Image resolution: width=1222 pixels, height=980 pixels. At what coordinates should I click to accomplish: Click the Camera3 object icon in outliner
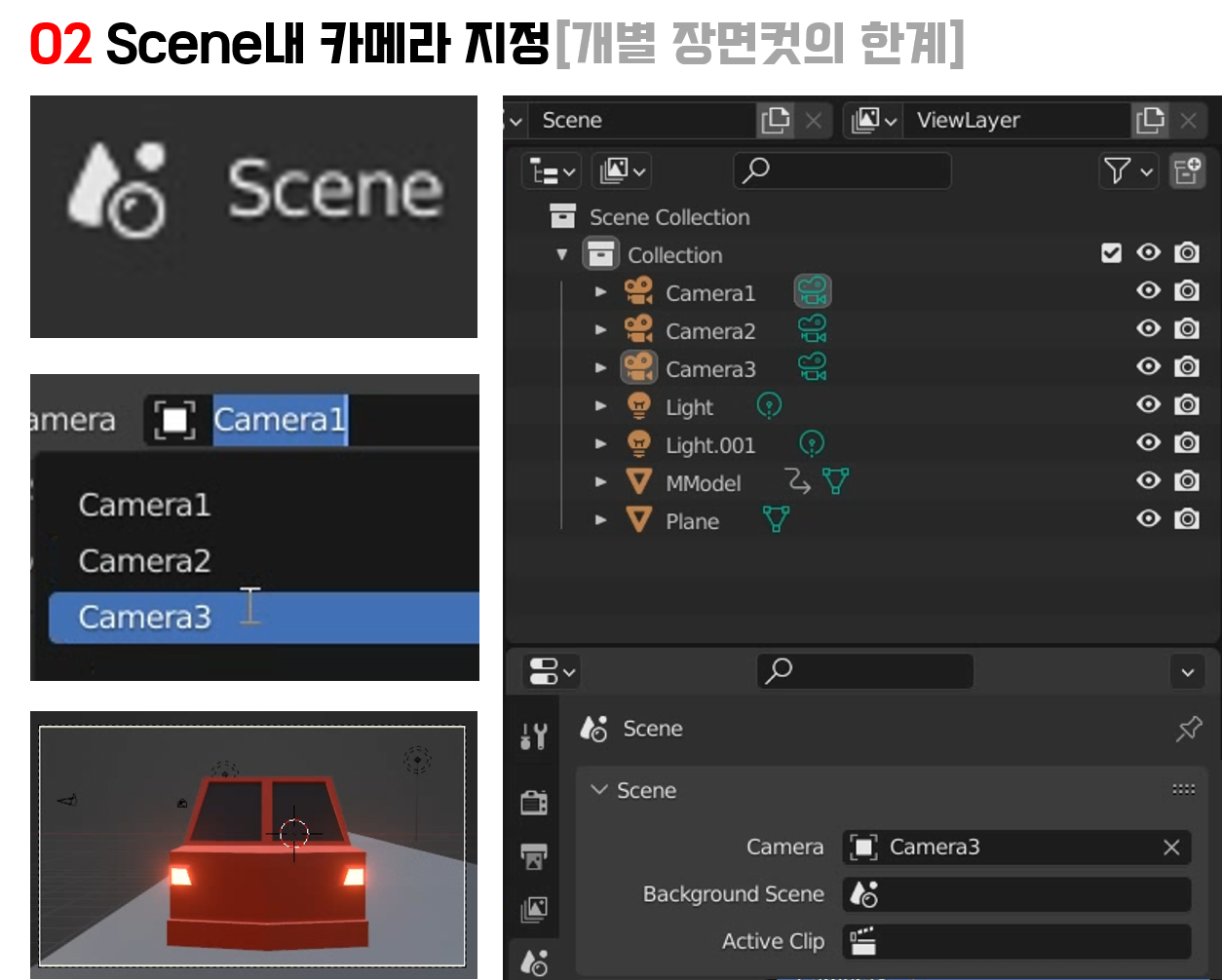[x=638, y=366]
